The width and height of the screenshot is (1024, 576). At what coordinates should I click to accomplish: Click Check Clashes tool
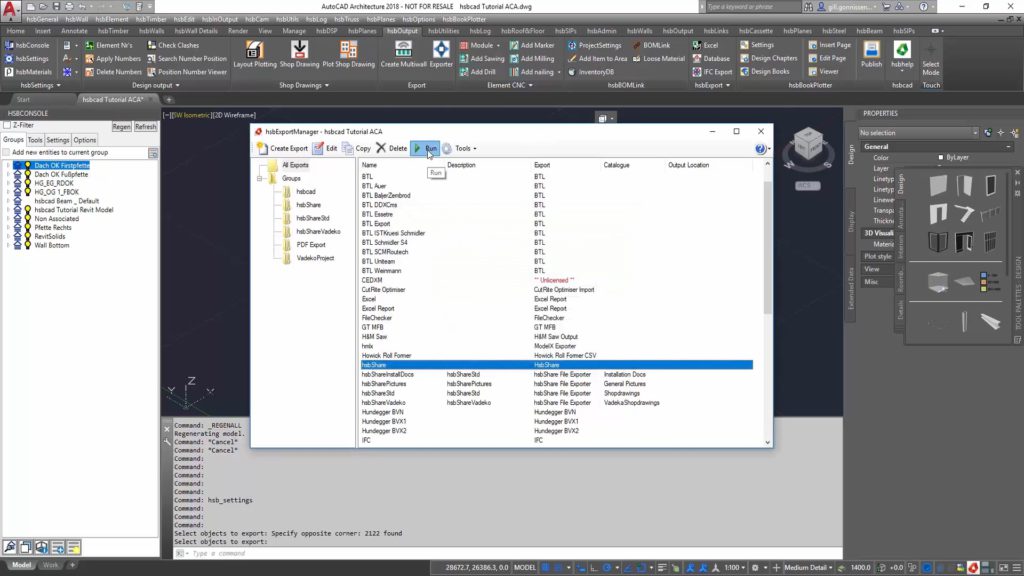[x=173, y=45]
